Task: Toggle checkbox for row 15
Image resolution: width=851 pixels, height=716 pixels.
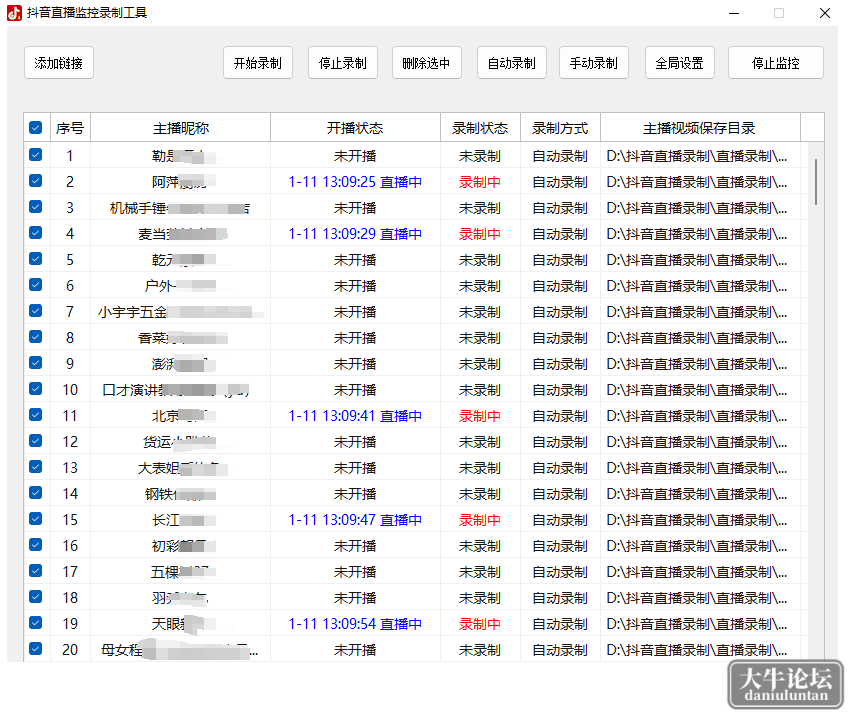Action: (x=36, y=519)
